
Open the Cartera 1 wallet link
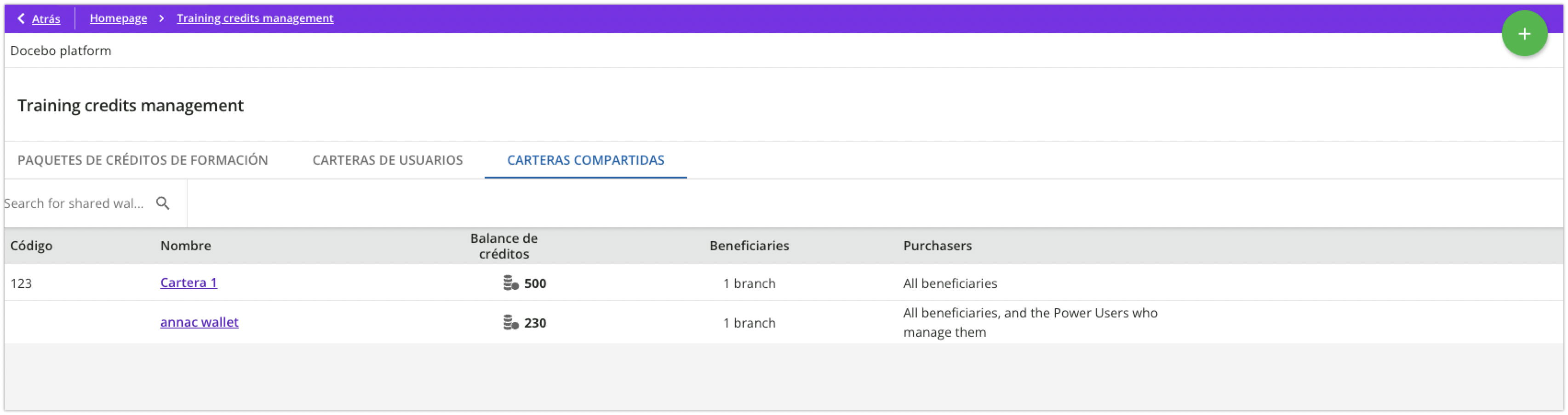(x=188, y=283)
